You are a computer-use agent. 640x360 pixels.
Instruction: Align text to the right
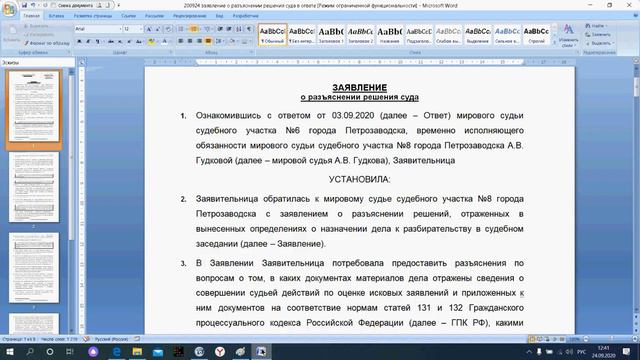click(x=199, y=41)
